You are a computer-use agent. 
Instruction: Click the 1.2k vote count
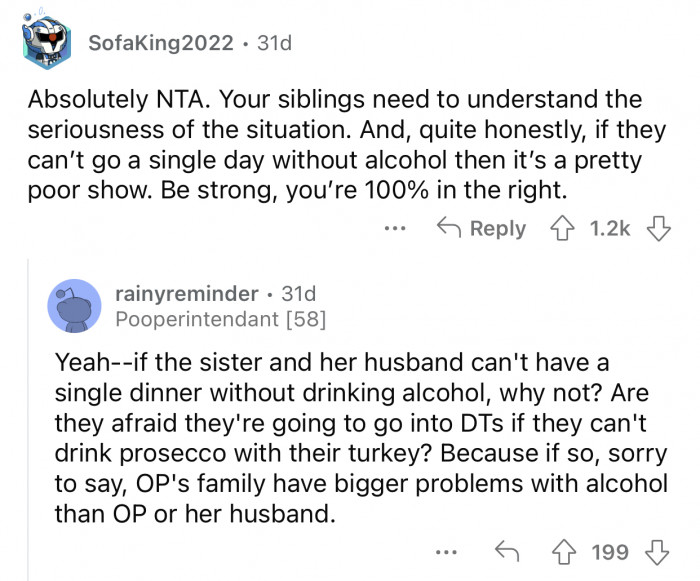click(610, 228)
